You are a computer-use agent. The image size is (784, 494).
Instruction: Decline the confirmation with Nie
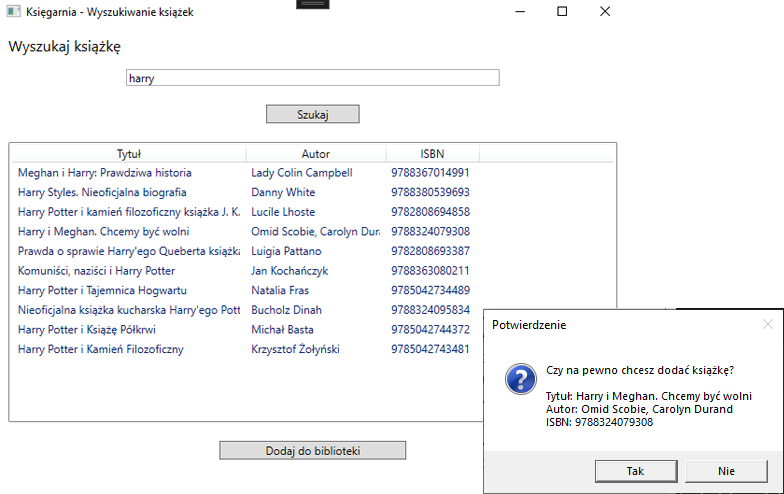click(x=726, y=471)
